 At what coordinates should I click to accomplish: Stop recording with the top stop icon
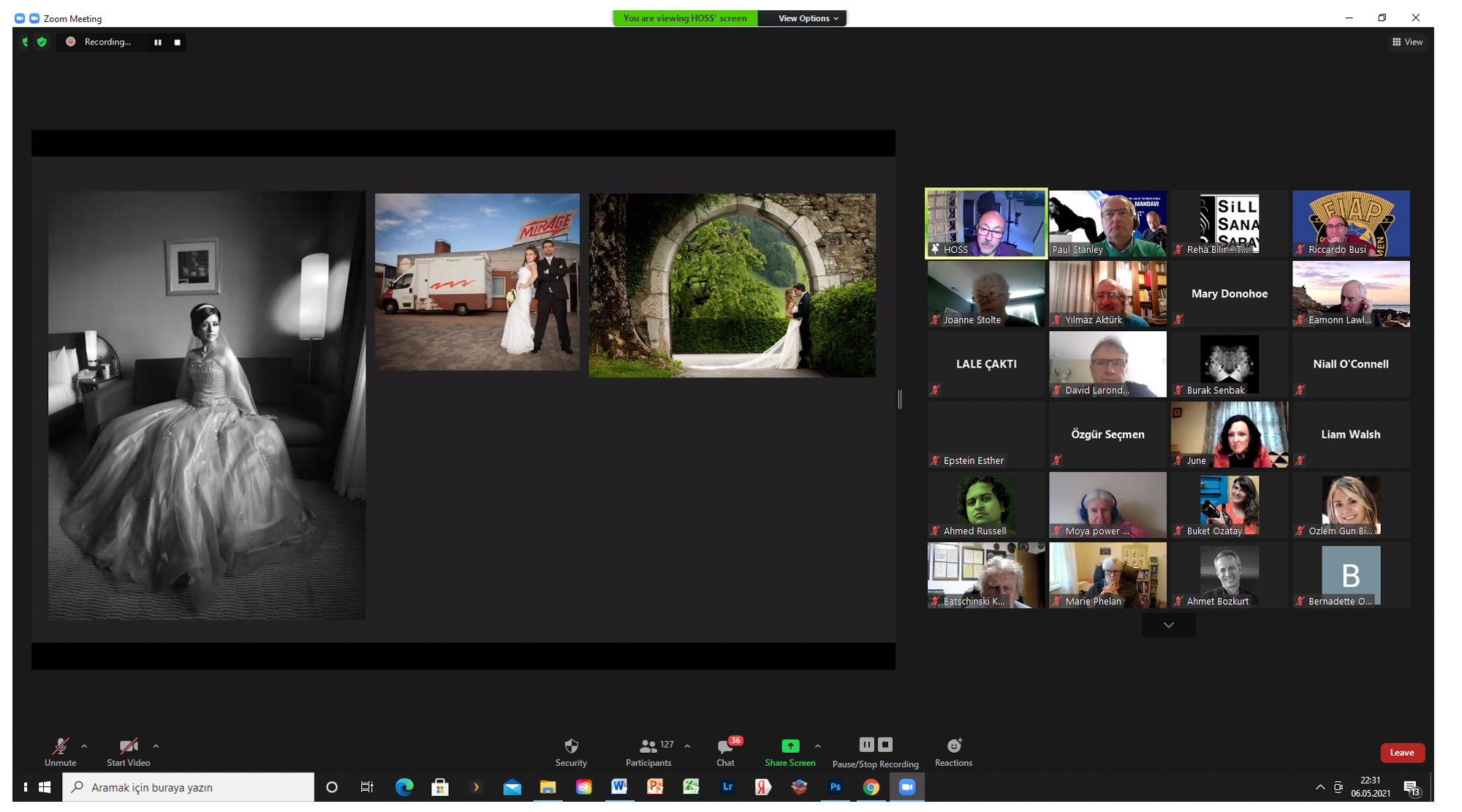coord(177,42)
